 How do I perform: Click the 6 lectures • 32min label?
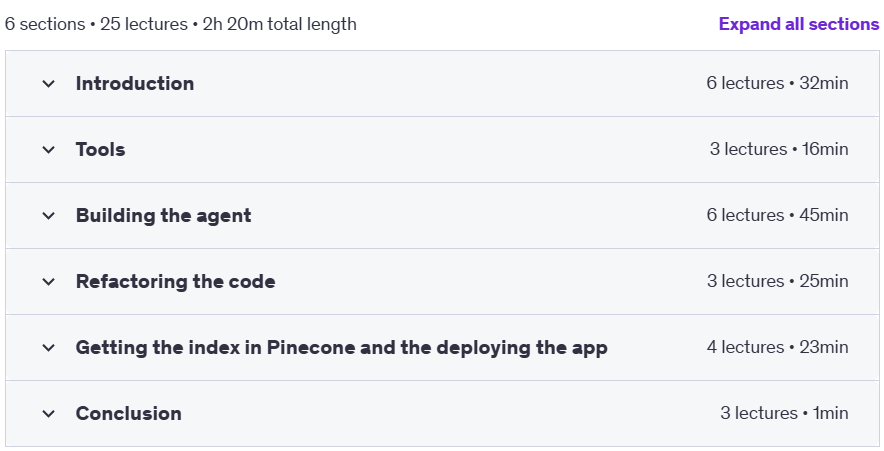(x=777, y=83)
